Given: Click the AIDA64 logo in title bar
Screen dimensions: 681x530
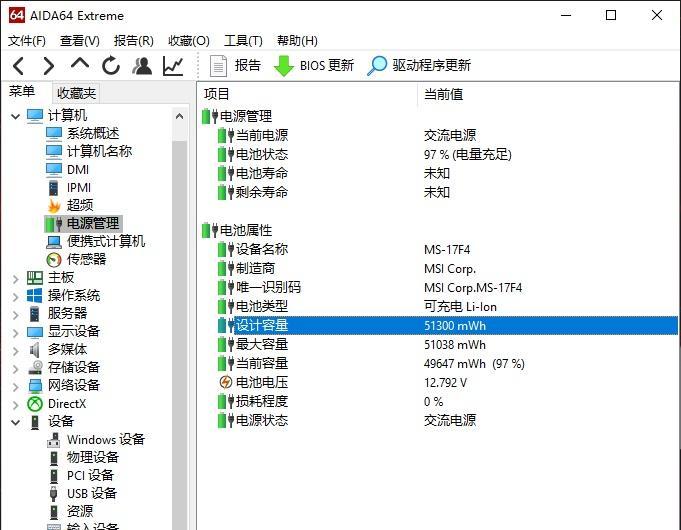Looking at the screenshot, I should [x=17, y=15].
